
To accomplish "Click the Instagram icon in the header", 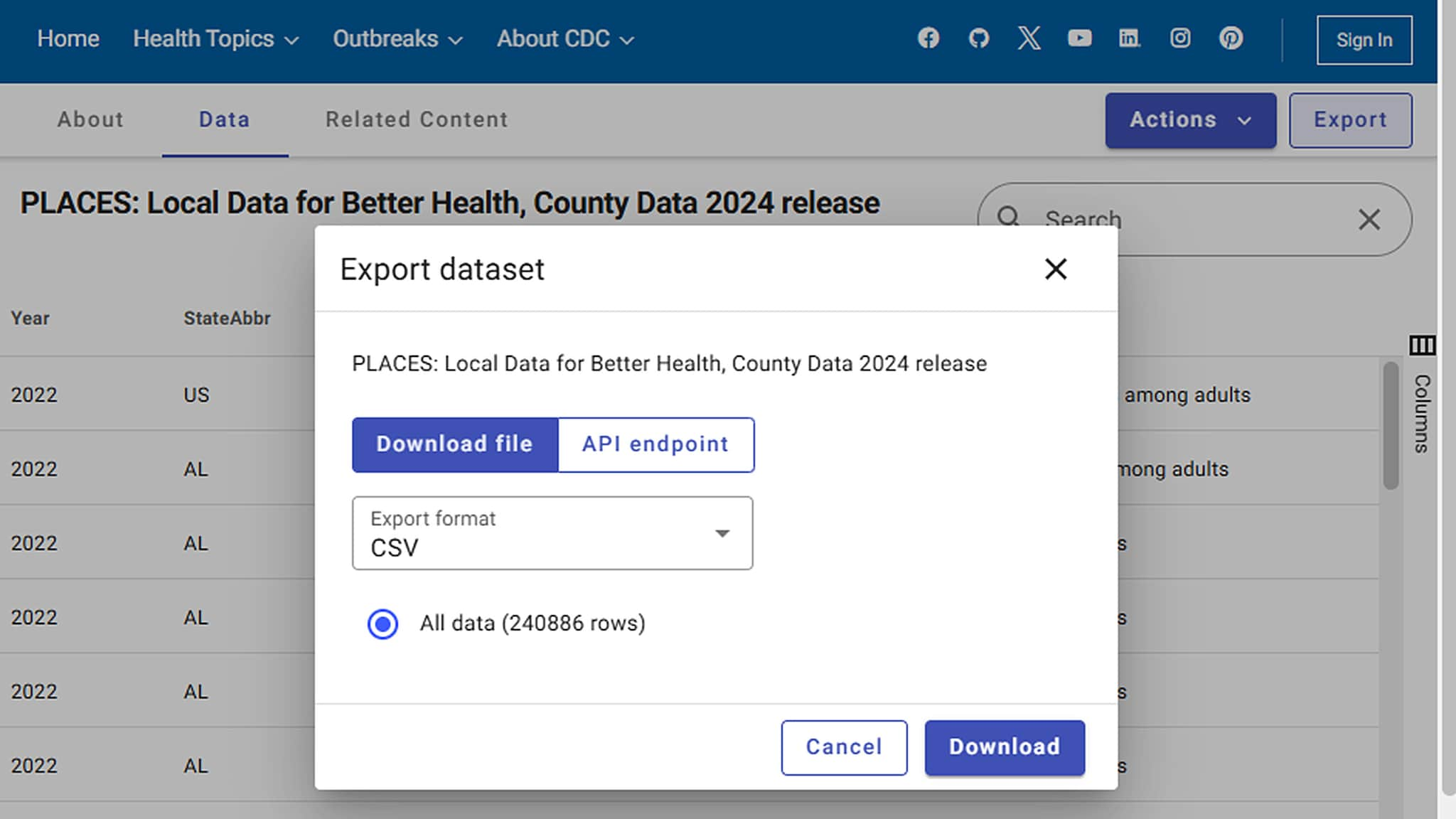I will pyautogui.click(x=1180, y=38).
